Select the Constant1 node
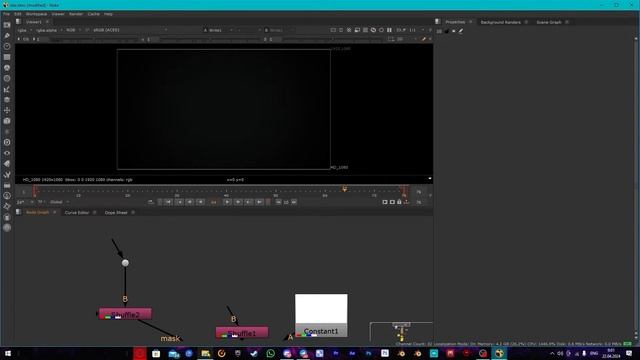 [x=321, y=316]
